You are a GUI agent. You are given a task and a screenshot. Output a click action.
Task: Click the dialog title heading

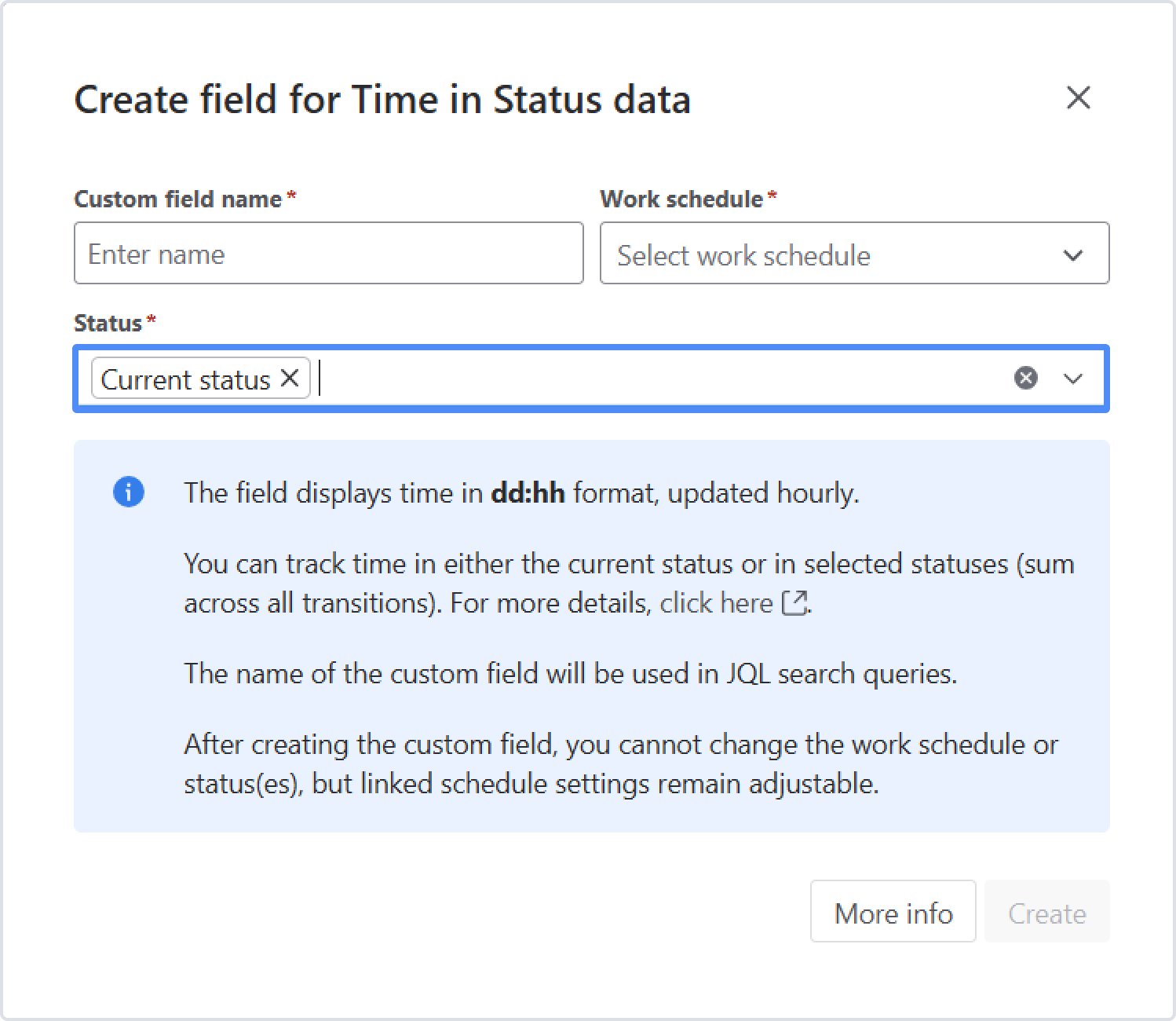[382, 100]
